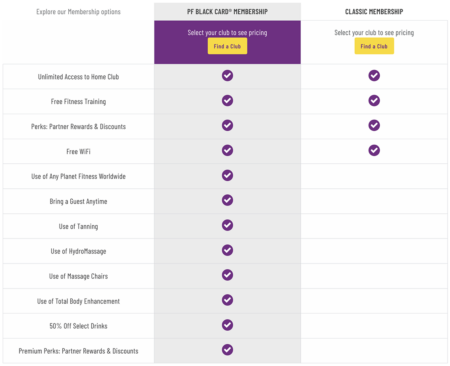Click 'Use of Massage Chairs' label
Image resolution: width=450 pixels, height=366 pixels.
coord(78,276)
